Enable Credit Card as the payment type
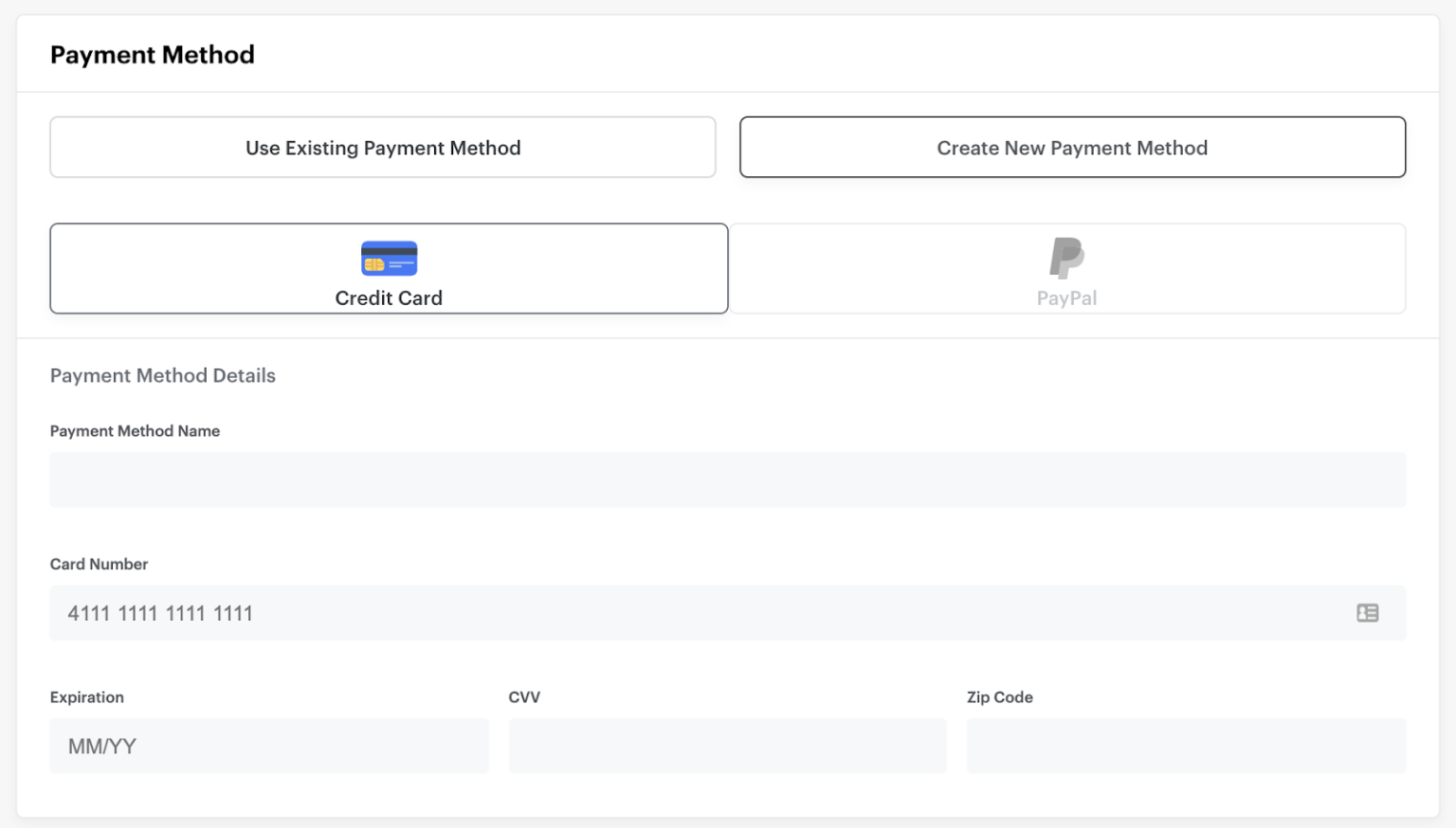Viewport: 1456px width, 828px height. point(389,268)
